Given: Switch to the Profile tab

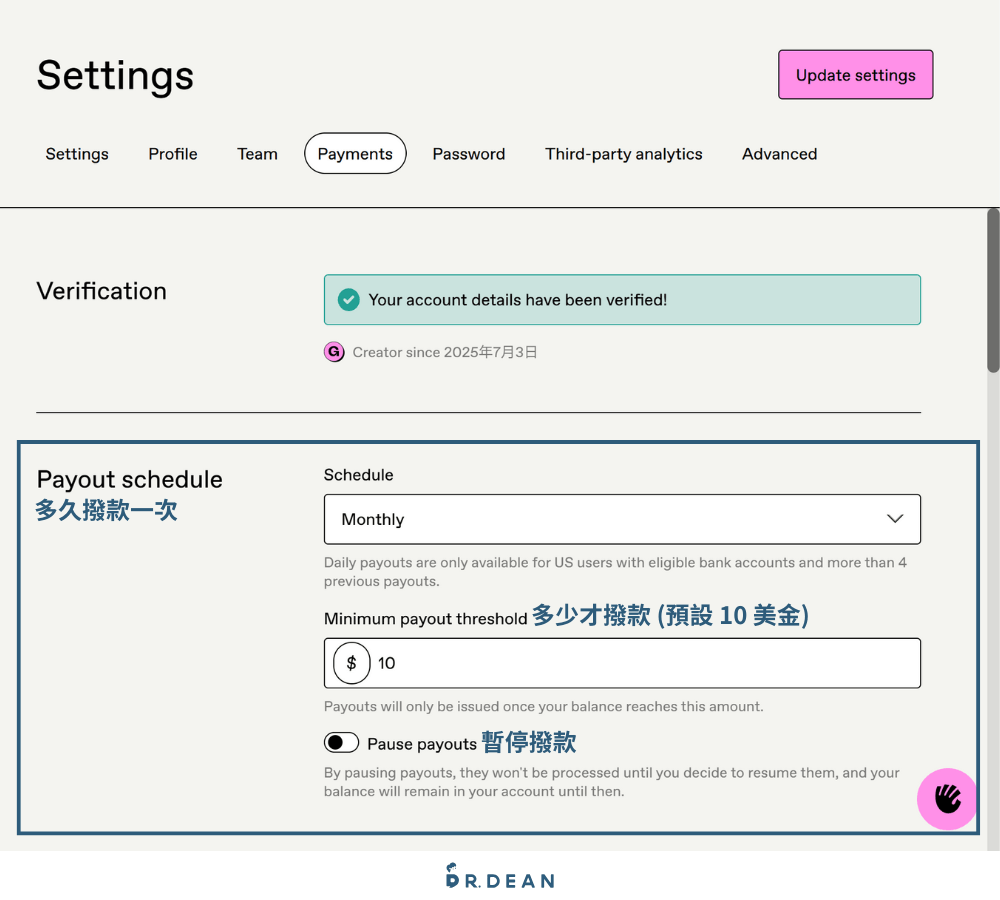Looking at the screenshot, I should pyautogui.click(x=173, y=154).
